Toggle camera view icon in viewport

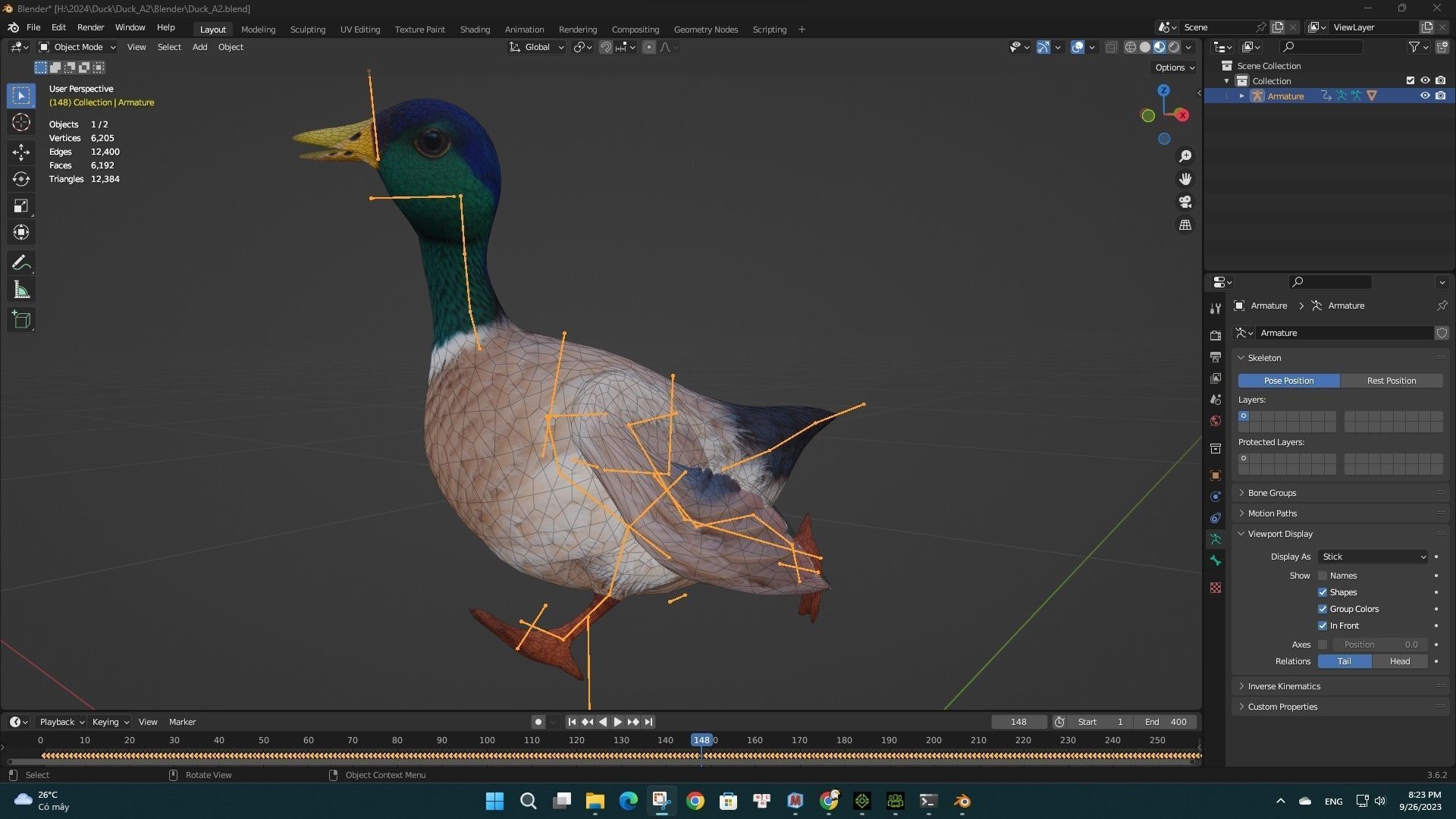click(x=1185, y=202)
